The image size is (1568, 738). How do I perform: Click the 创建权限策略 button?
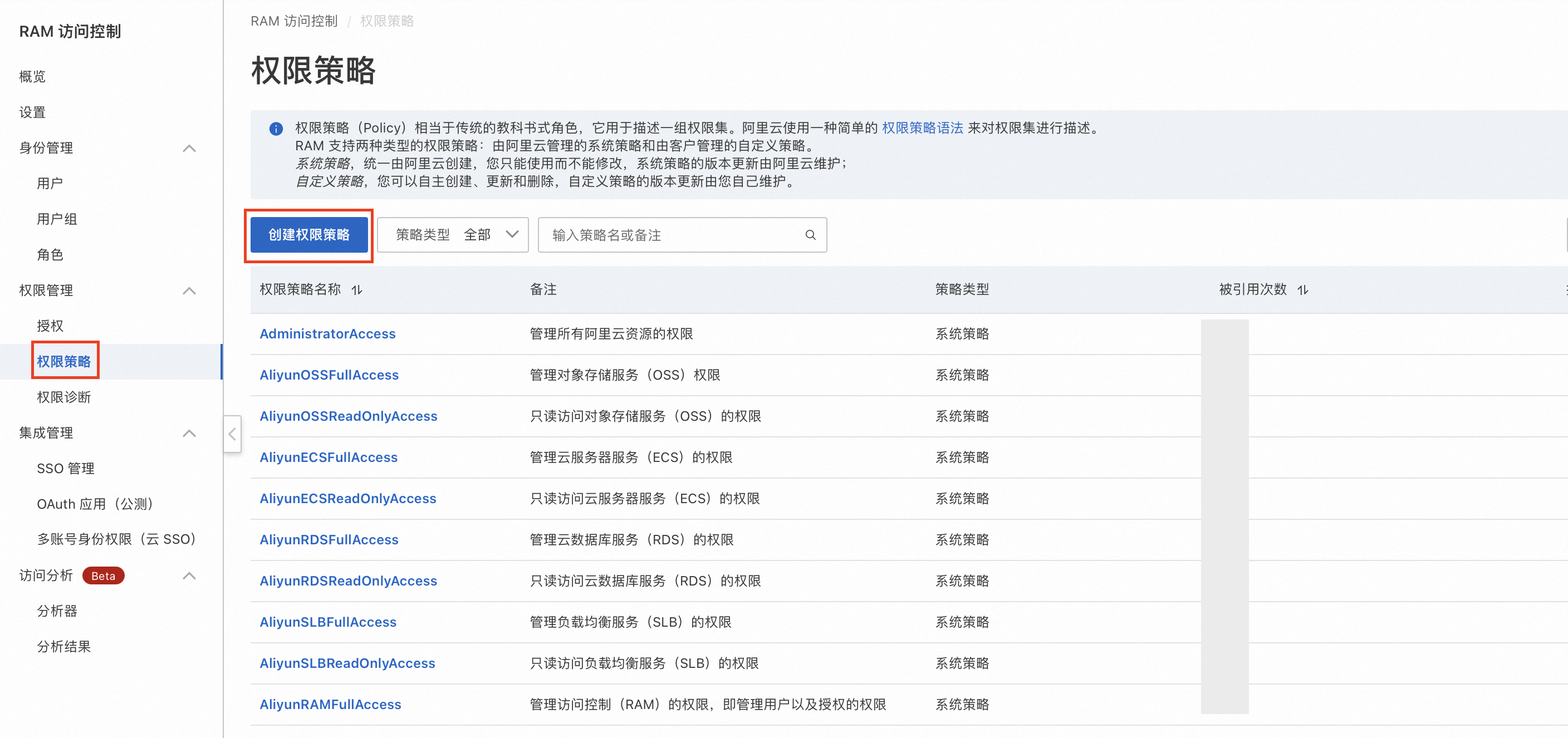point(309,235)
